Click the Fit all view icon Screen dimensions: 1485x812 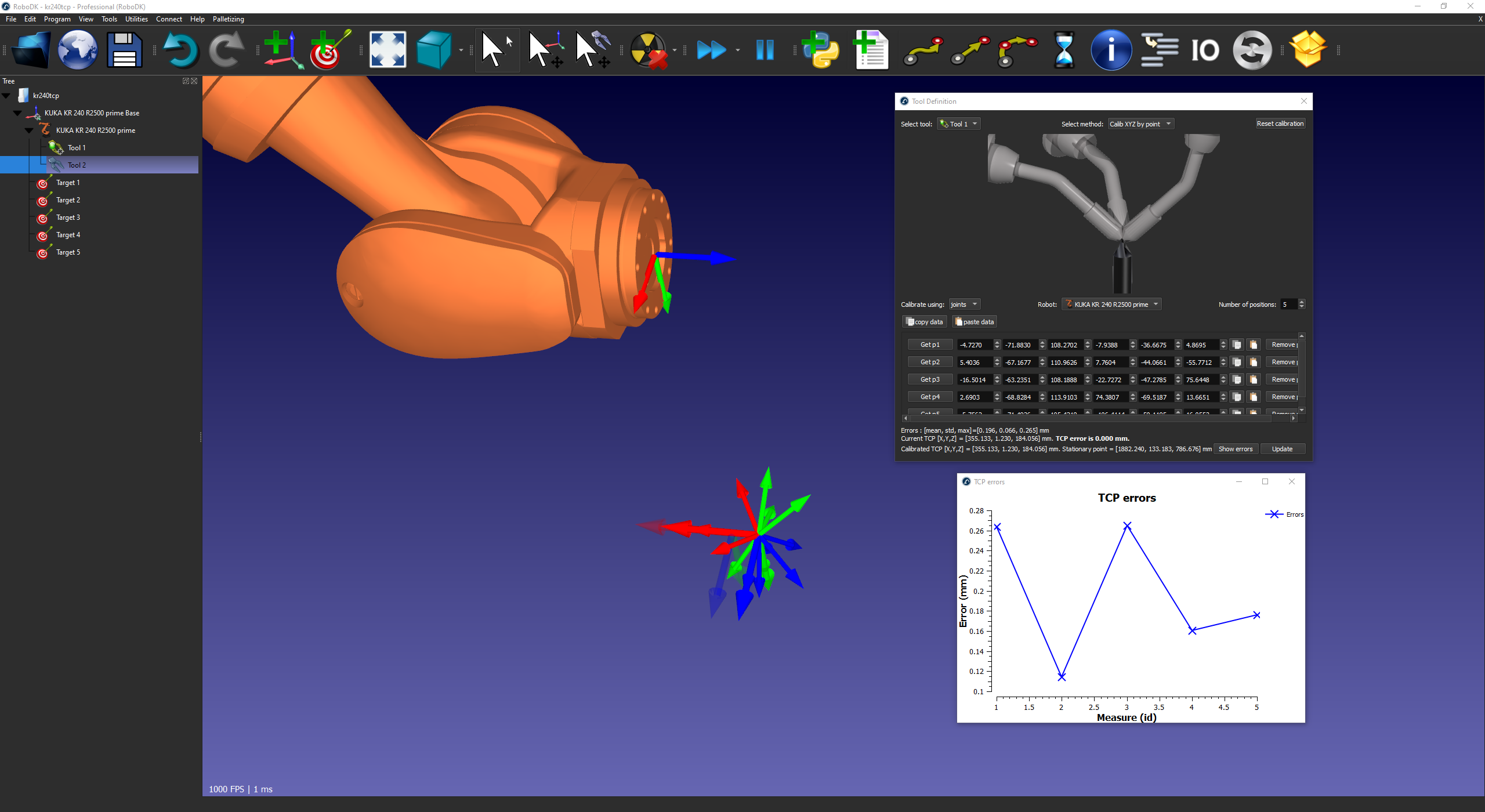pyautogui.click(x=387, y=50)
